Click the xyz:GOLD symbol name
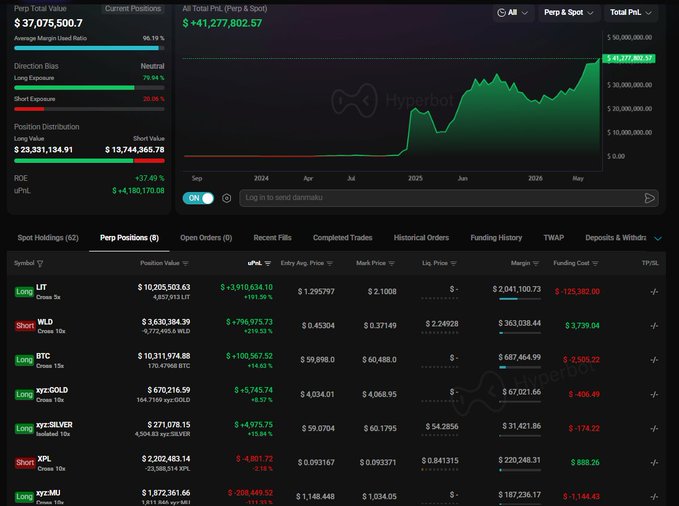 [x=52, y=390]
